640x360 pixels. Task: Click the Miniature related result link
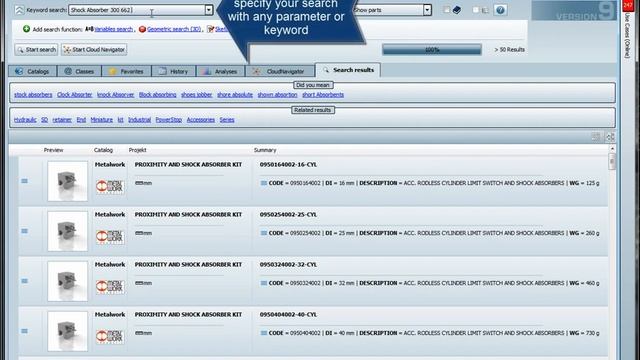(102, 120)
